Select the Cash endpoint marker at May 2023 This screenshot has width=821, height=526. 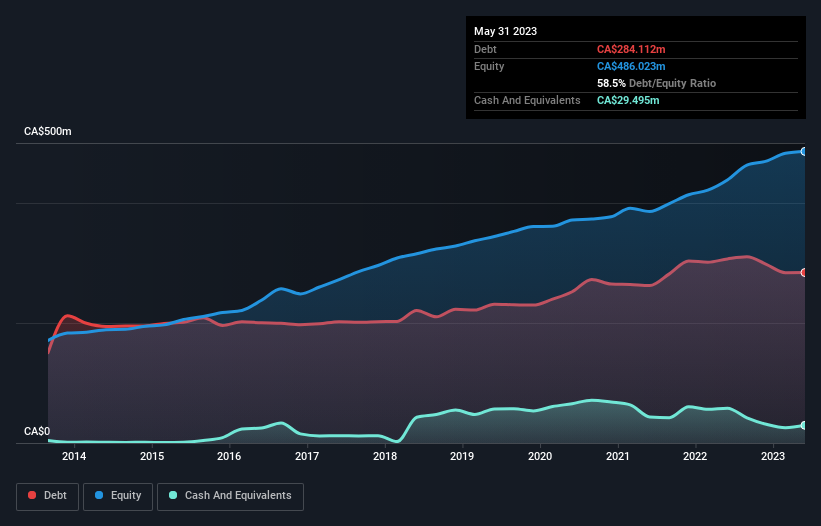pyautogui.click(x=804, y=426)
